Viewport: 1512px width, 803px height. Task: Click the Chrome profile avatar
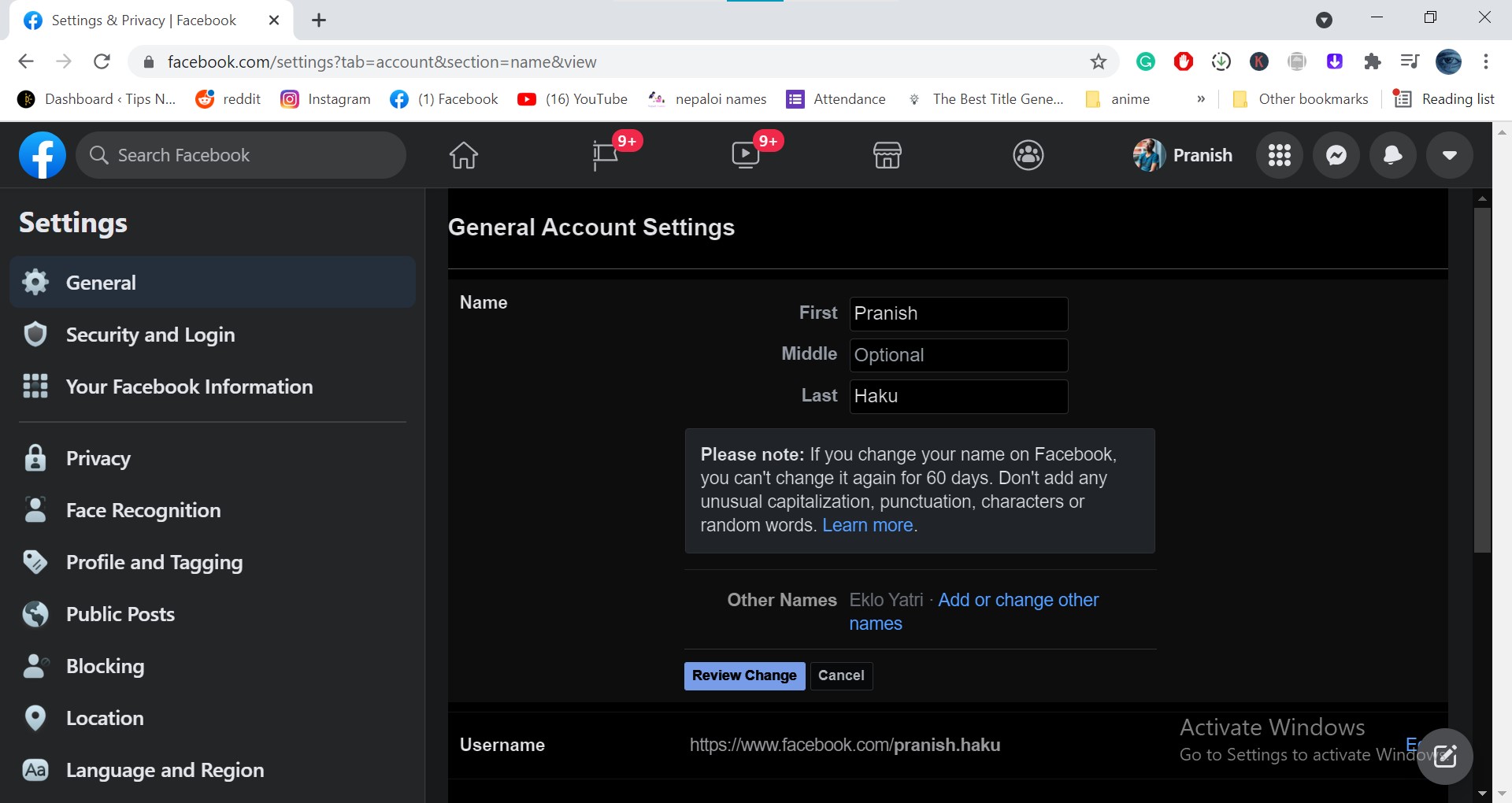click(x=1448, y=61)
